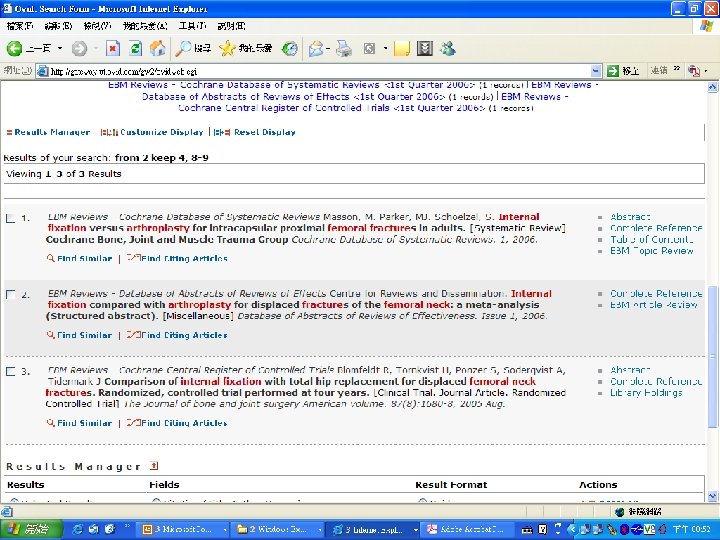
Task: Go to Home with the house icon
Action: (x=158, y=48)
